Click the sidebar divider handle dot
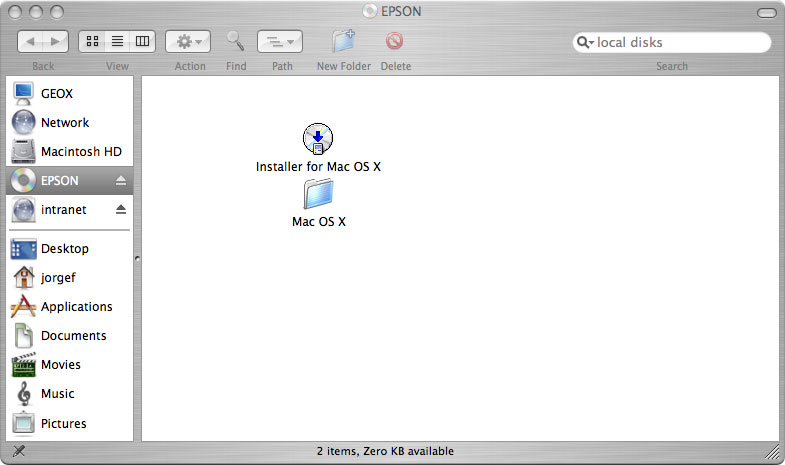The height and width of the screenshot is (465, 785). pos(137,258)
